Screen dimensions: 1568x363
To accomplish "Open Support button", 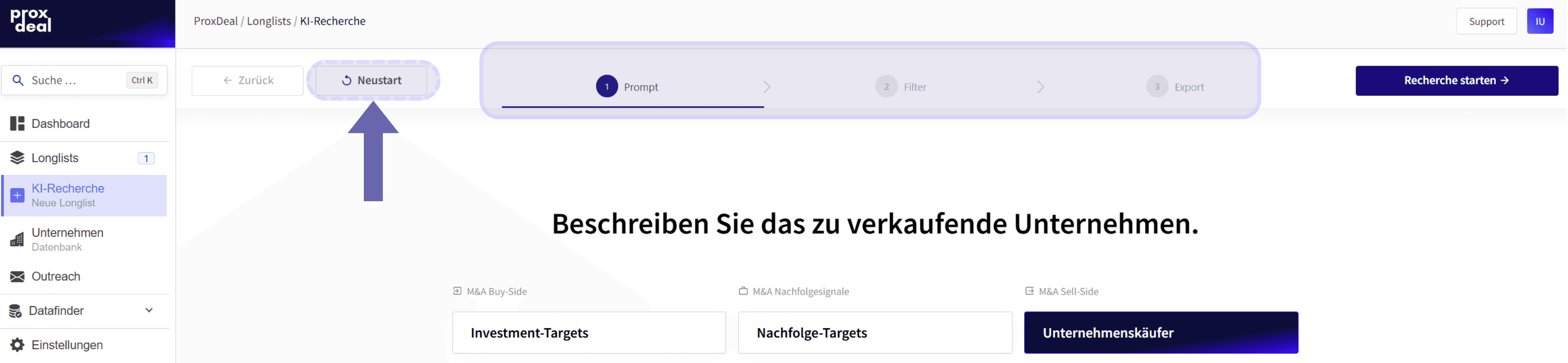I will click(x=1486, y=21).
